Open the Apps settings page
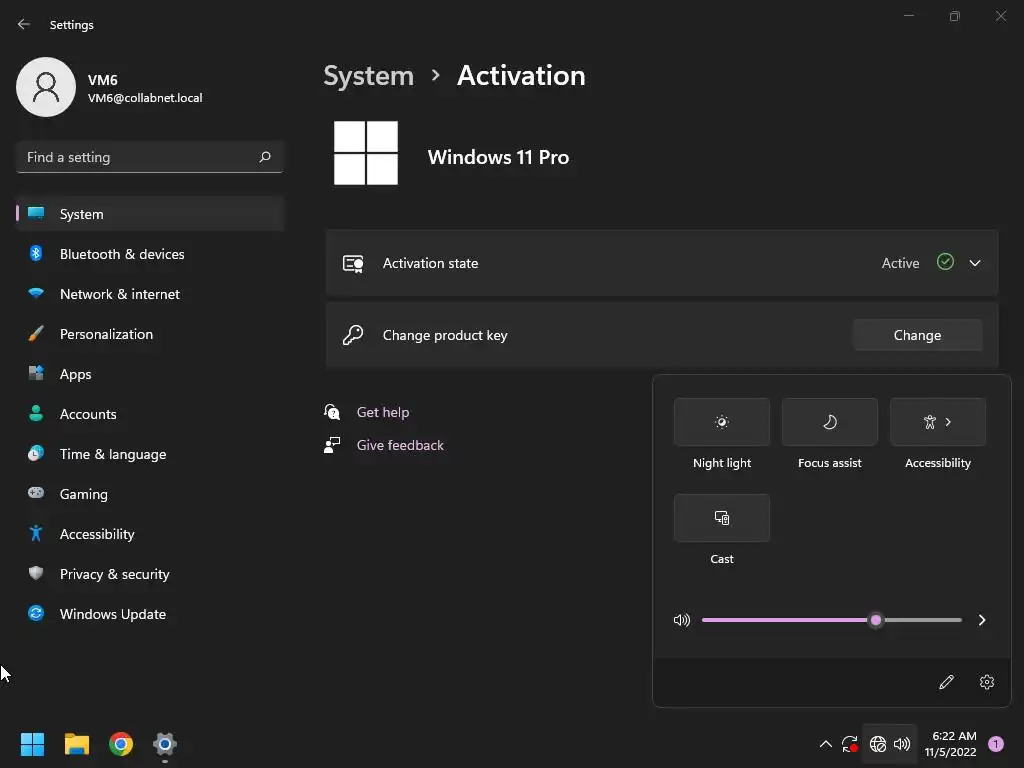 150,374
